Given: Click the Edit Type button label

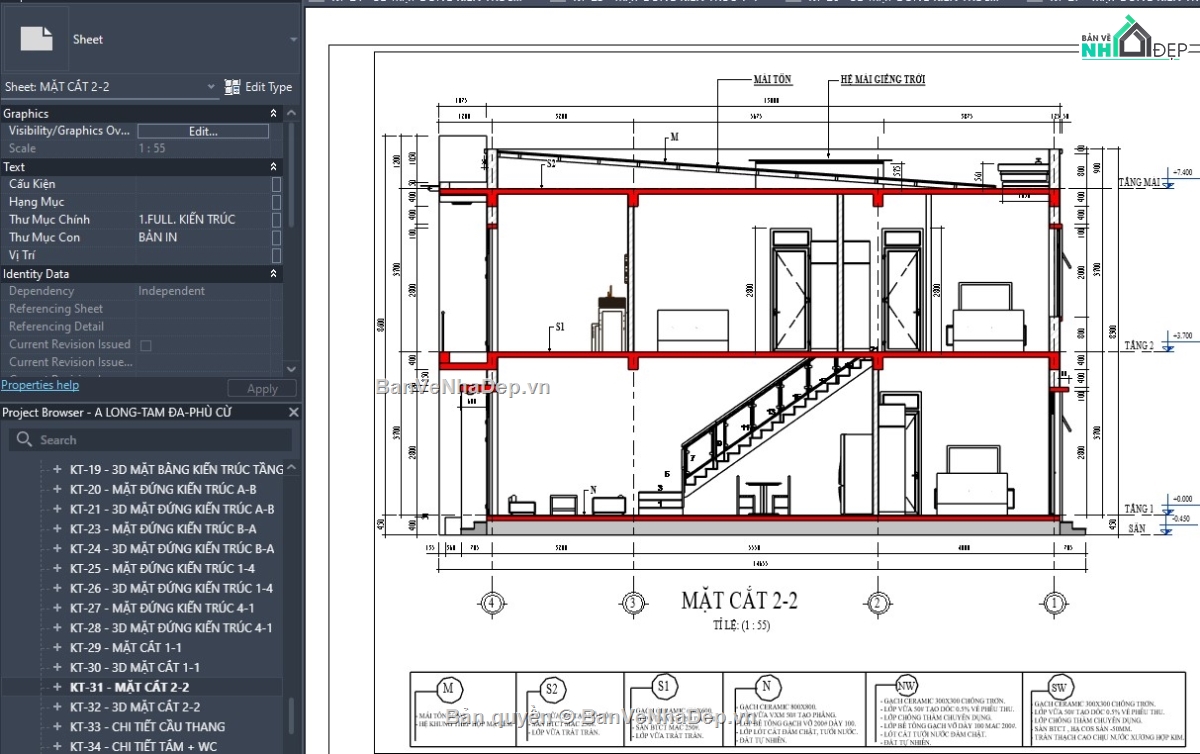Looking at the screenshot, I should pyautogui.click(x=268, y=87).
